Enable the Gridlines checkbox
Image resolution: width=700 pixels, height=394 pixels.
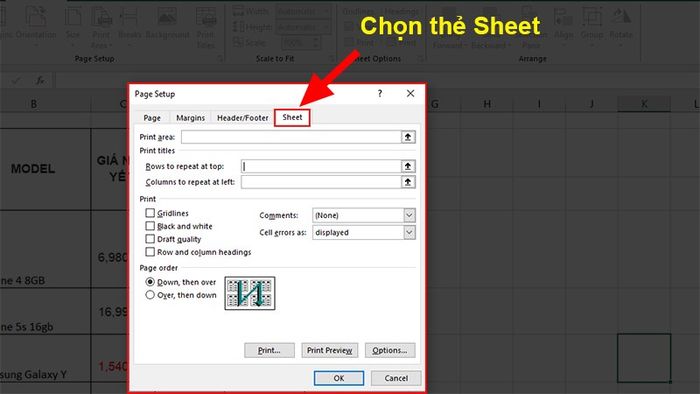point(150,213)
